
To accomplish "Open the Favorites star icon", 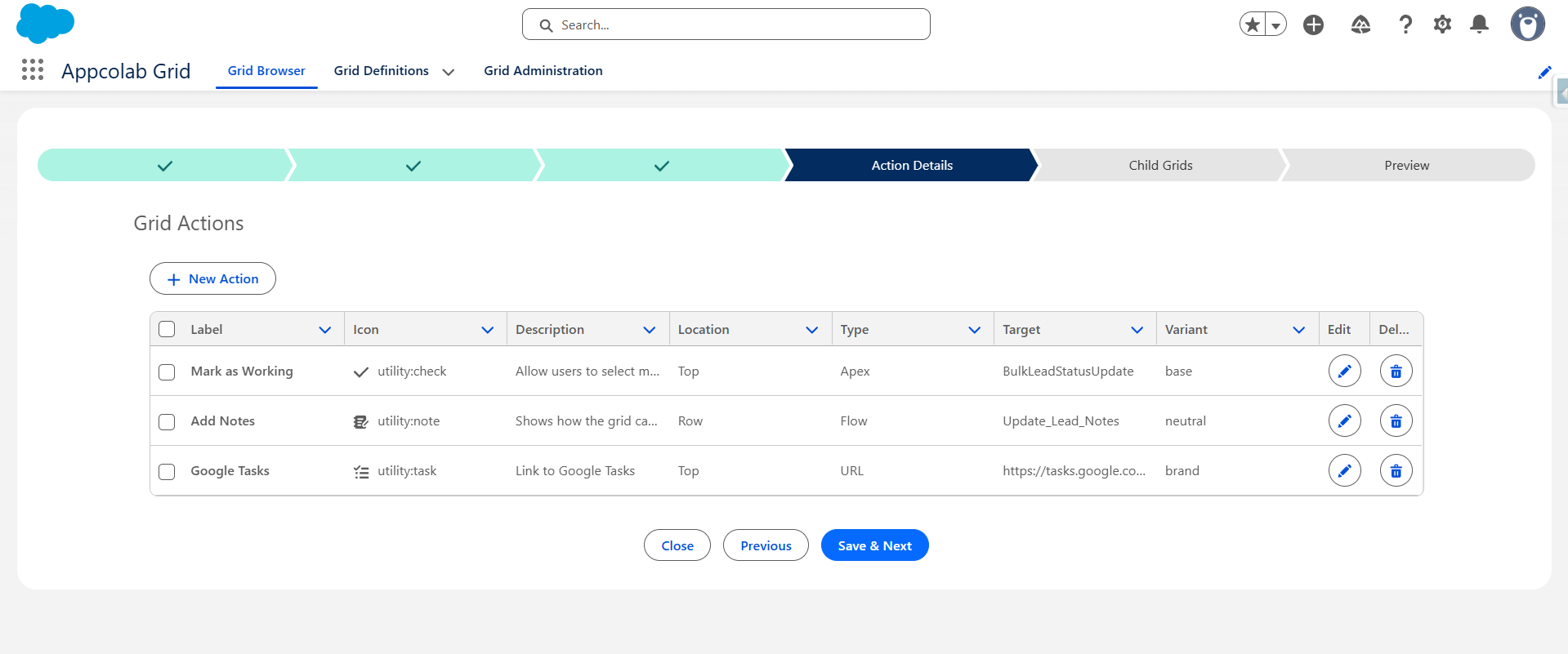I will (1253, 24).
